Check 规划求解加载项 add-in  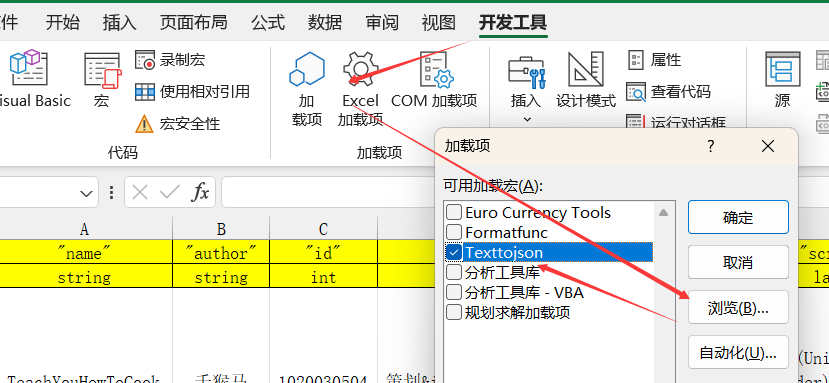pos(454,312)
